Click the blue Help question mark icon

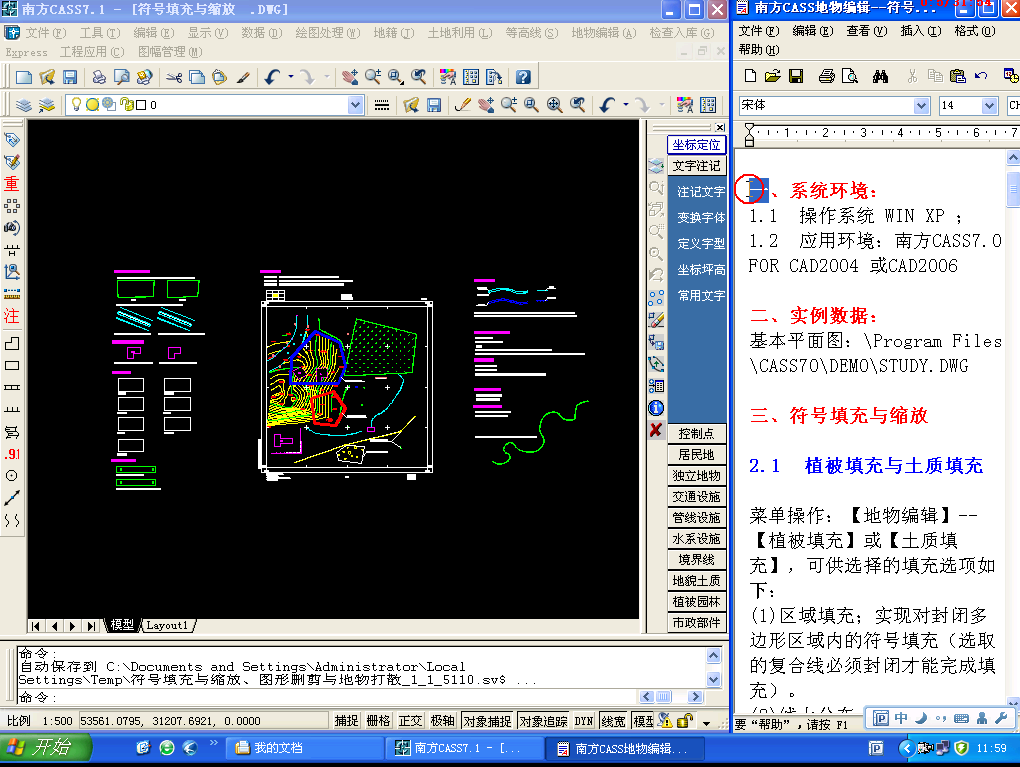point(523,77)
